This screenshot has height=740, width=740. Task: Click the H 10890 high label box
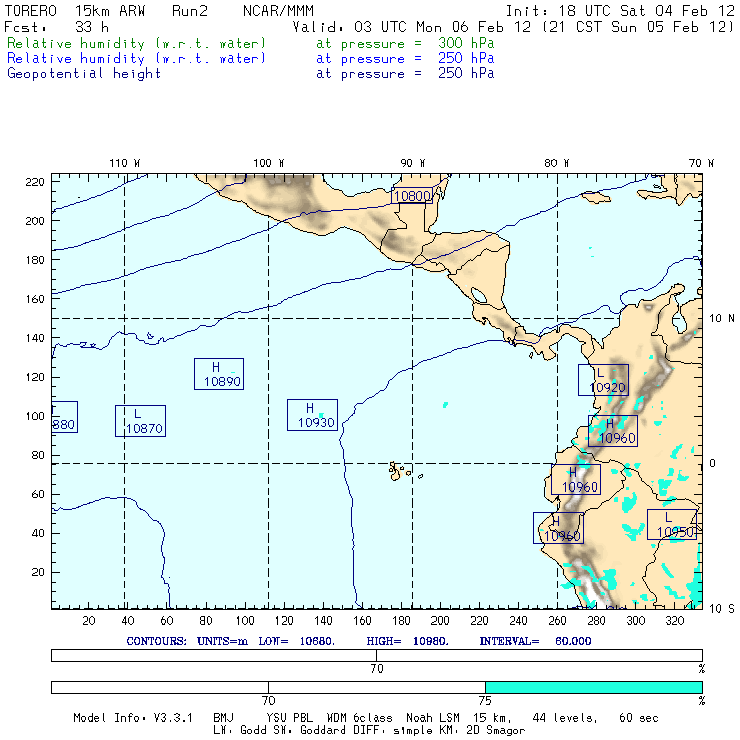[219, 374]
